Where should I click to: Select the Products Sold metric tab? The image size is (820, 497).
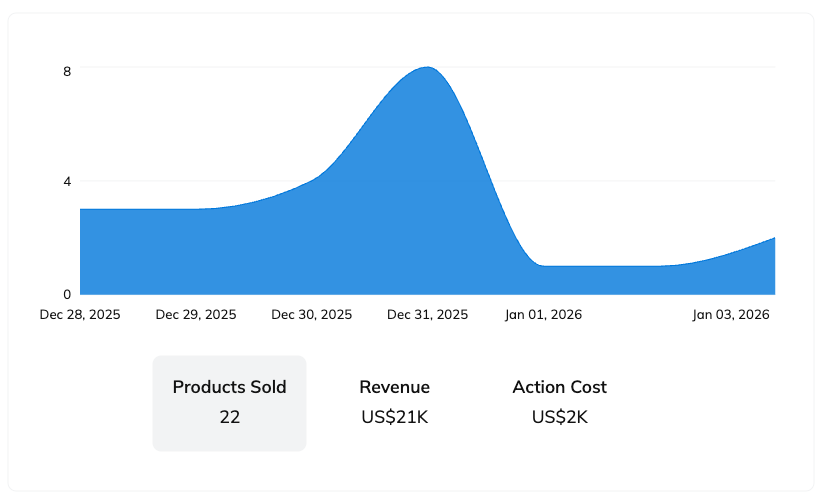(x=229, y=387)
